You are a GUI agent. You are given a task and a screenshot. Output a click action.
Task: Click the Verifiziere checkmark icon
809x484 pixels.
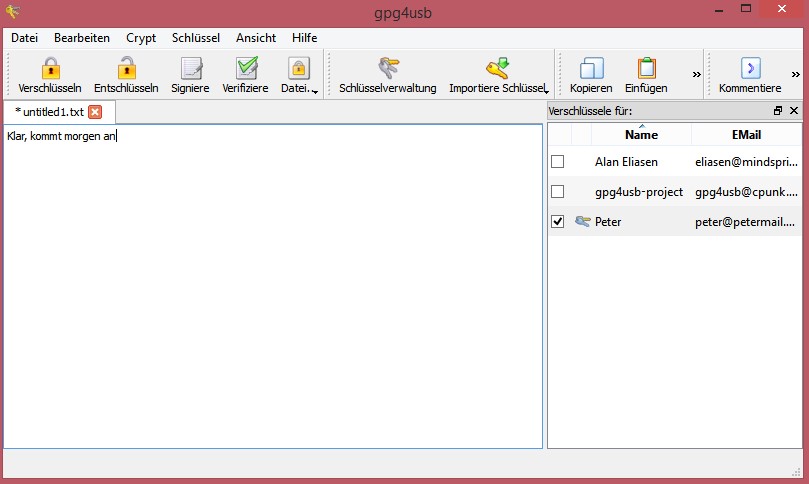pos(245,68)
